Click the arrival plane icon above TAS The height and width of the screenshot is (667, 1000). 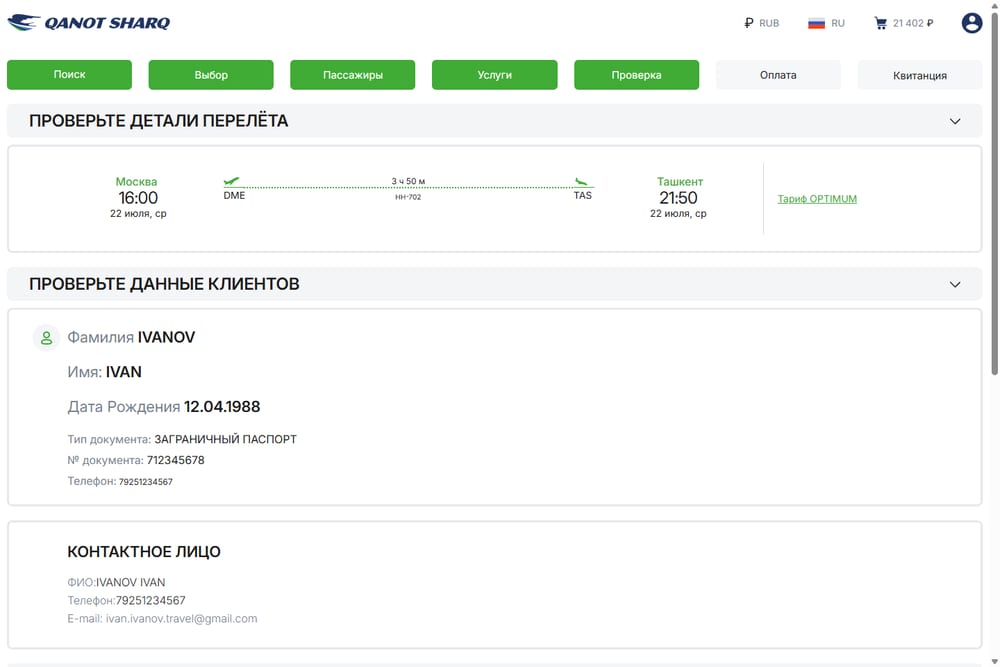(x=580, y=182)
